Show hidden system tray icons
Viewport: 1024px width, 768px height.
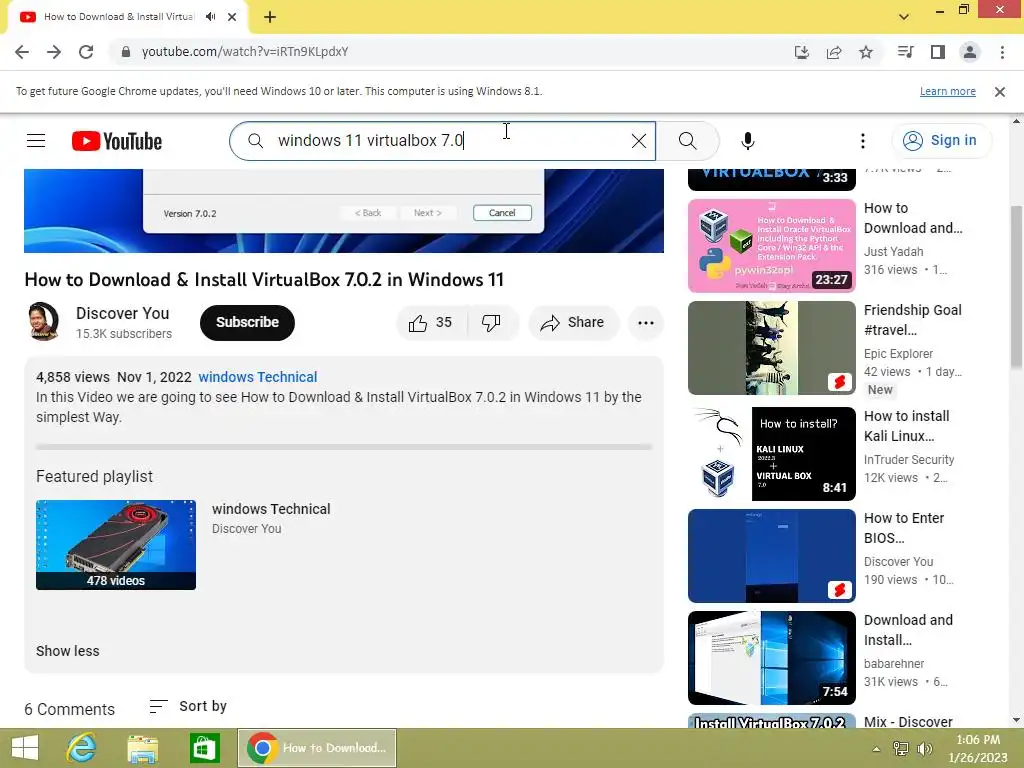point(876,749)
